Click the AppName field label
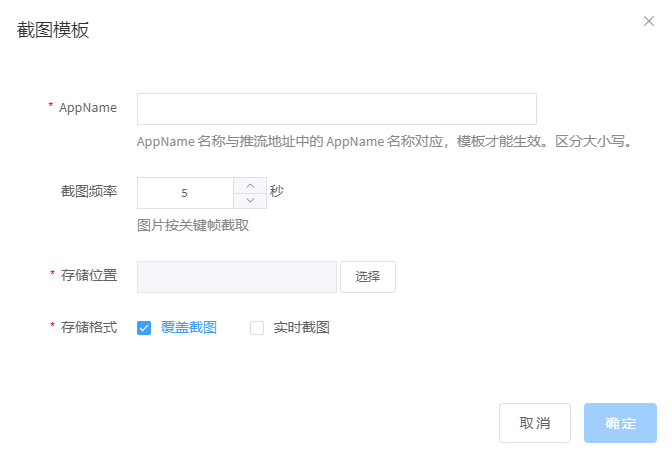 88,108
